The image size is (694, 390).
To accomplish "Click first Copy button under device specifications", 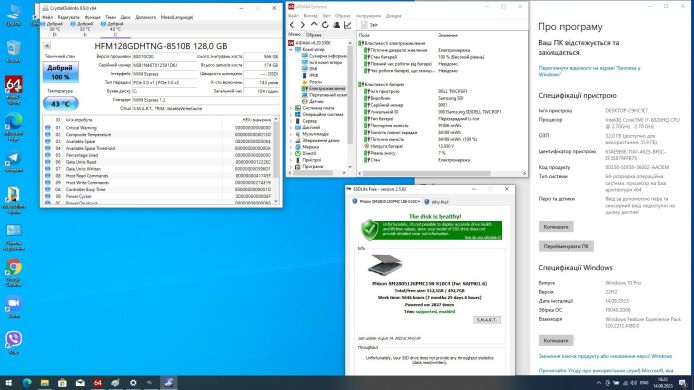I will pyautogui.click(x=556, y=227).
